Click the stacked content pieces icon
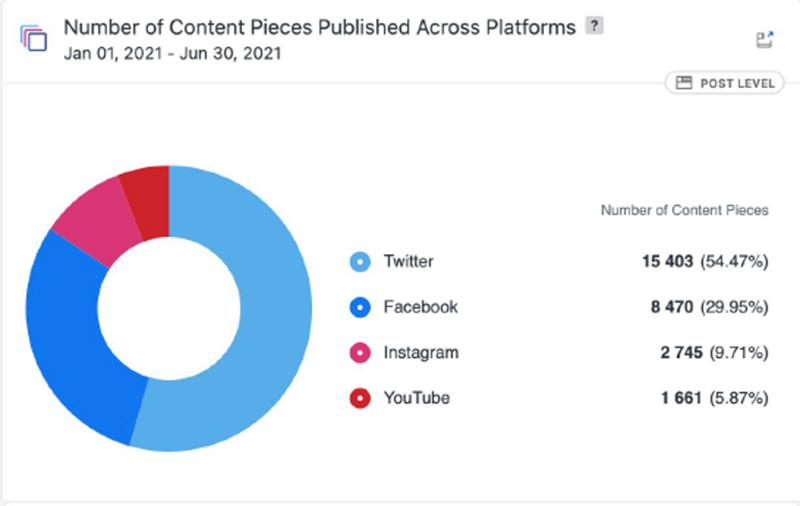This screenshot has width=800, height=506. point(34,38)
